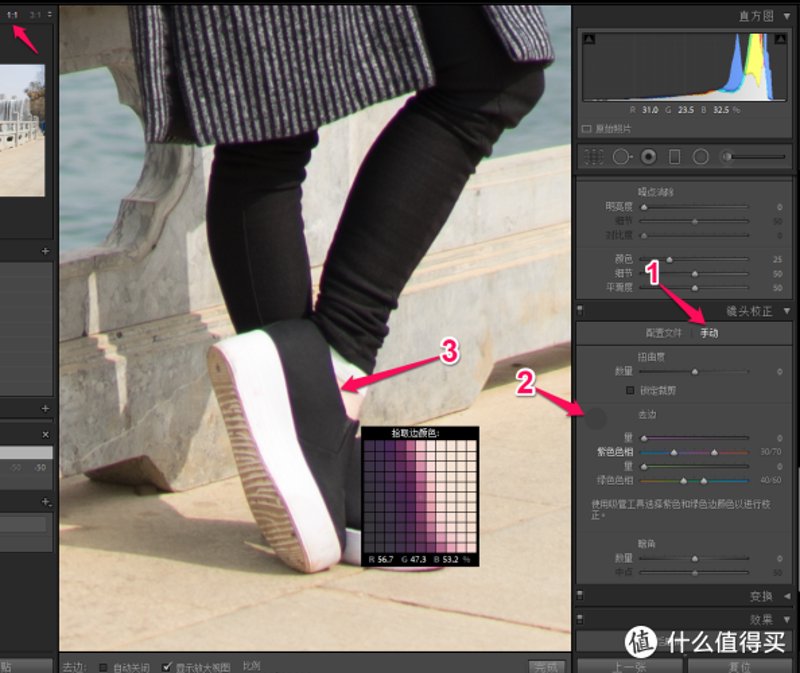Select the red eye correction tool icon
This screenshot has height=673, width=800.
pyautogui.click(x=648, y=157)
